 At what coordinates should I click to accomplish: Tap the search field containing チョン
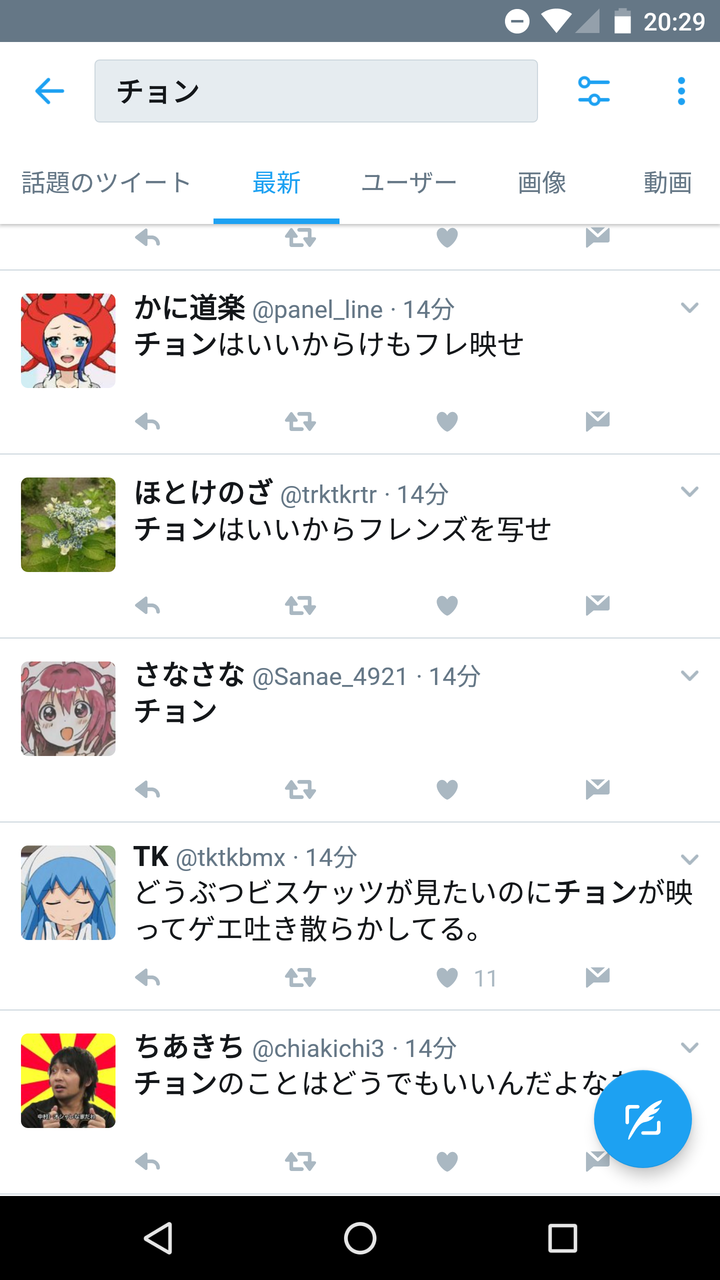[x=316, y=91]
